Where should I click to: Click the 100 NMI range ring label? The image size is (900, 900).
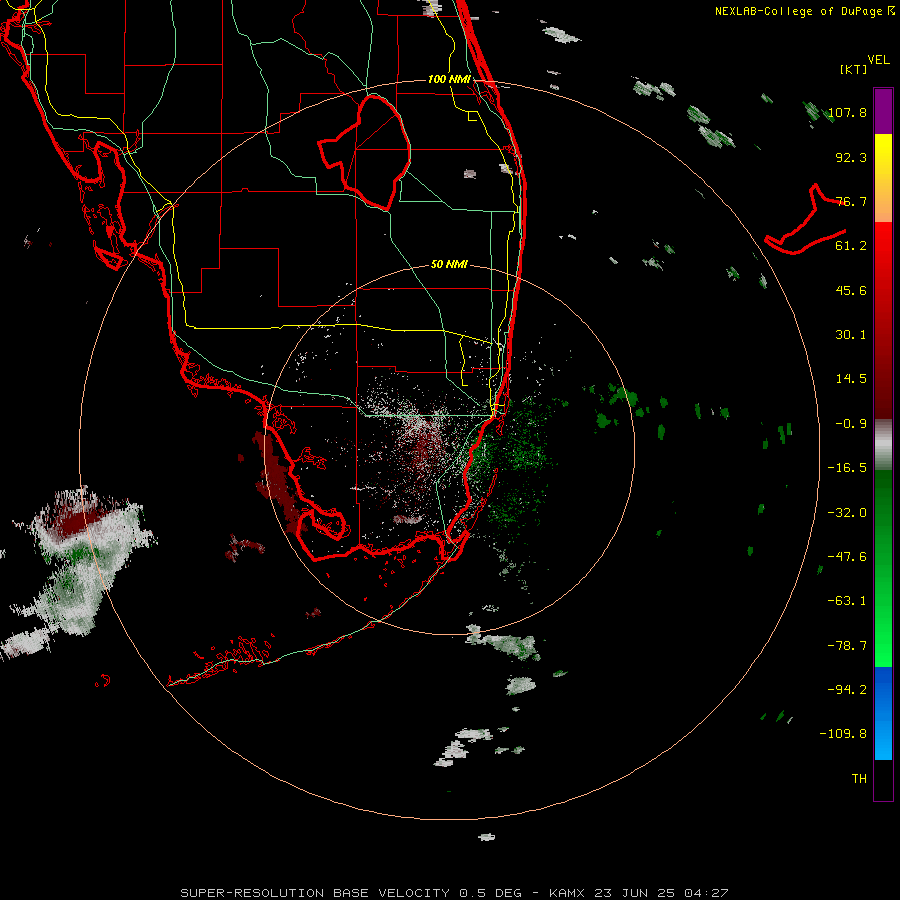tap(448, 79)
